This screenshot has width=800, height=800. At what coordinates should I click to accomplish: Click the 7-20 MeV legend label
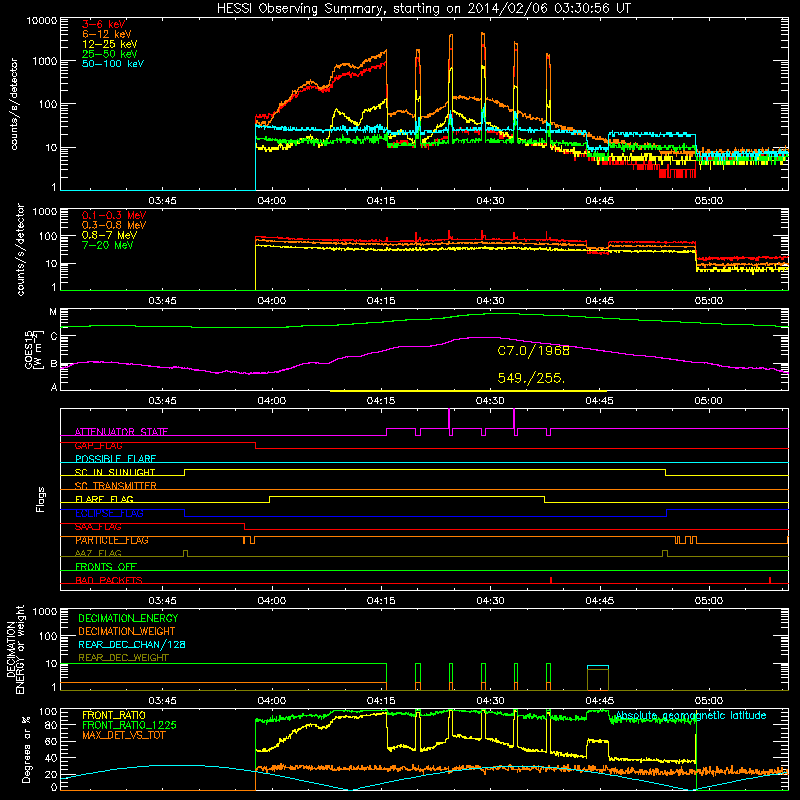[x=107, y=245]
